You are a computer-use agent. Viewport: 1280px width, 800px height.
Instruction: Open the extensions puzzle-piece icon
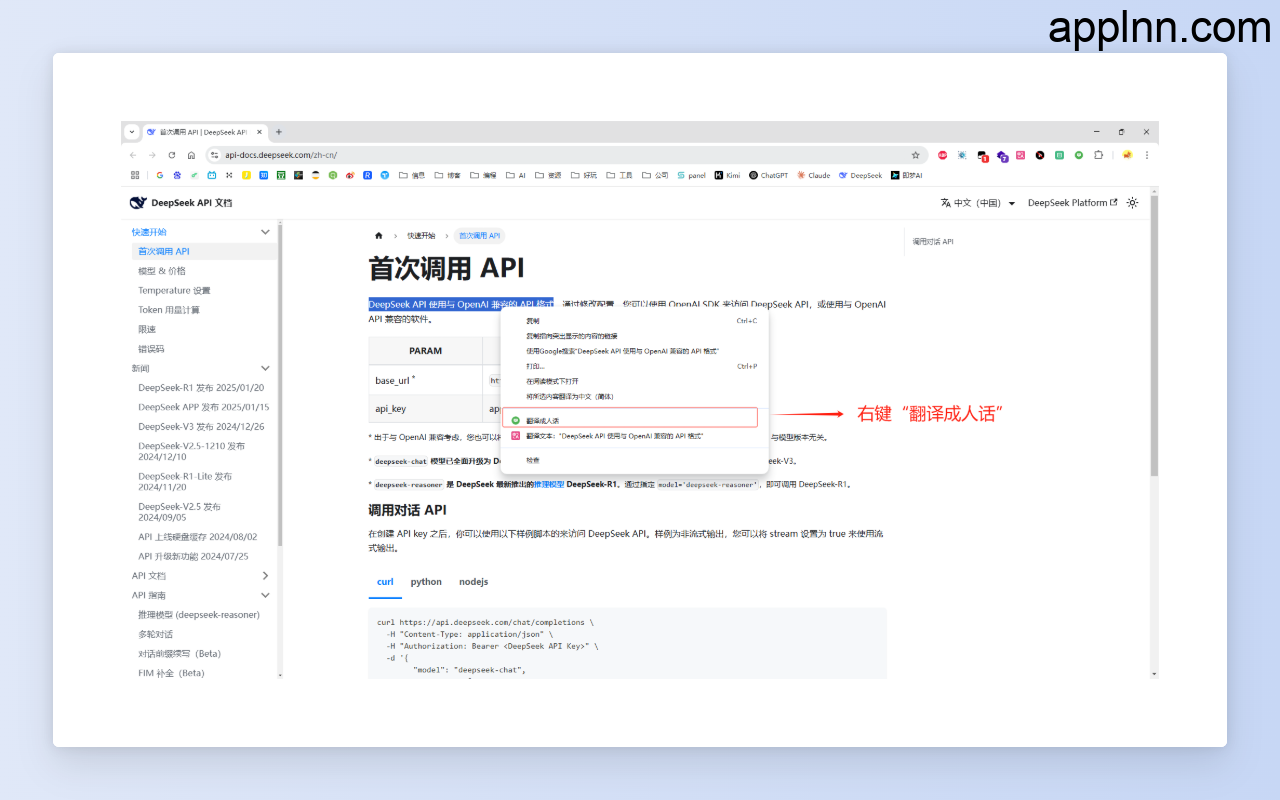(1098, 155)
